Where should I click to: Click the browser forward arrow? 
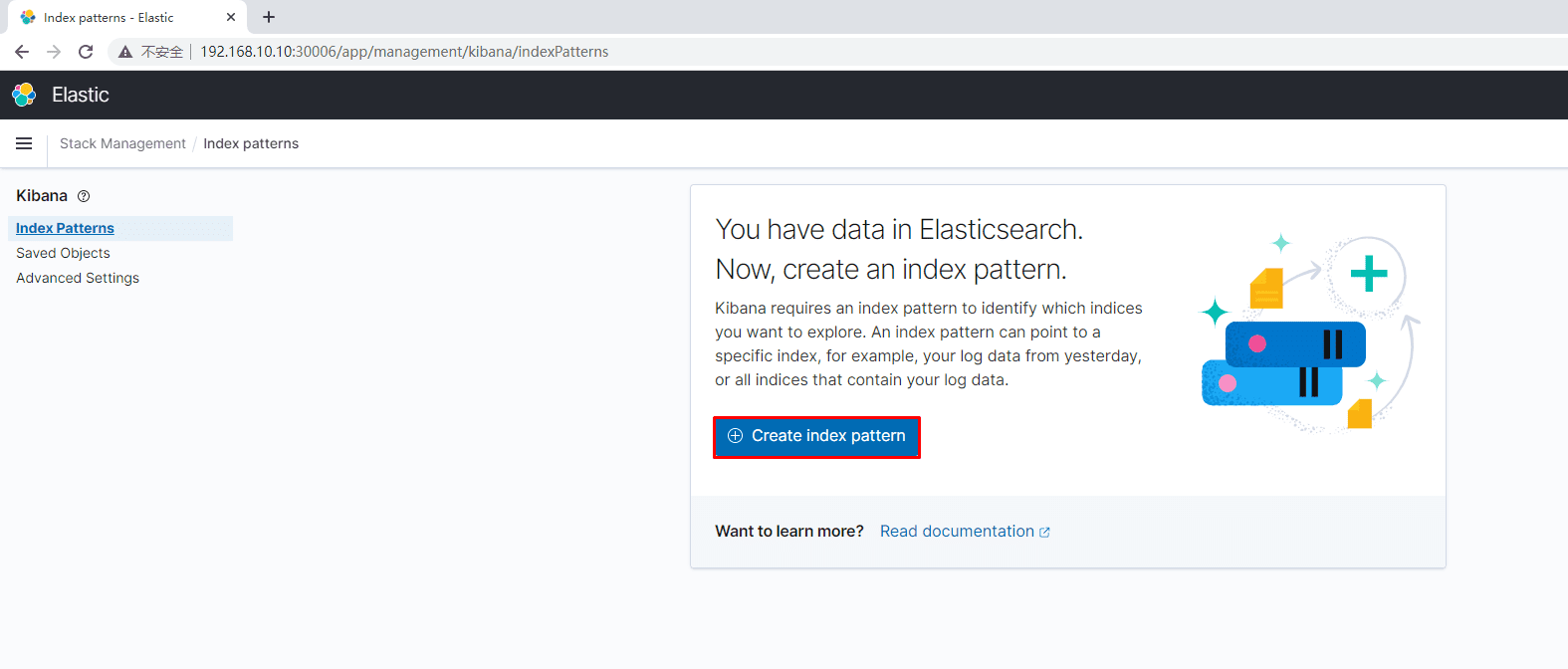click(54, 52)
